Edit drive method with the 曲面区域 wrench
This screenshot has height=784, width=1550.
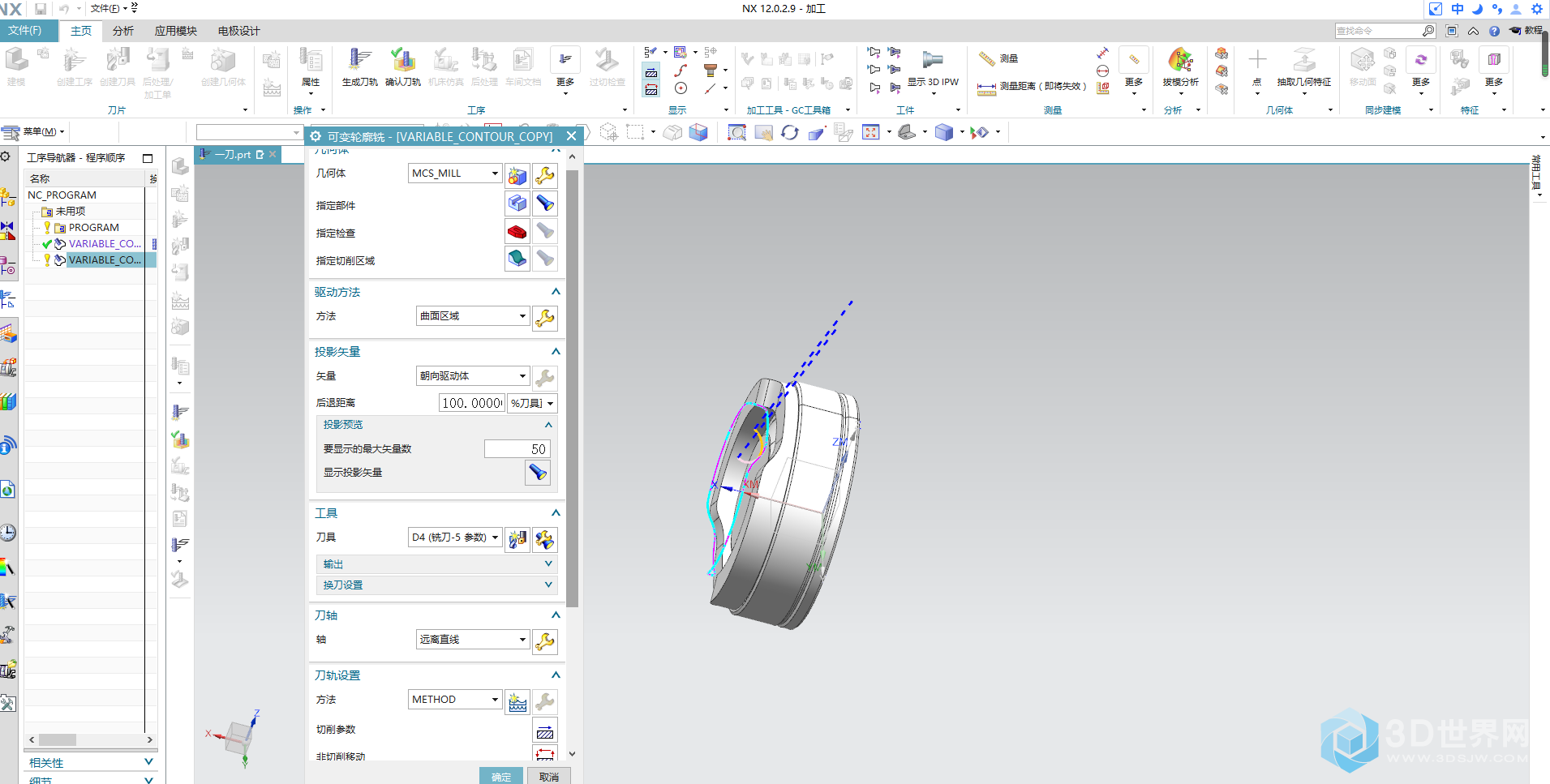[545, 318]
